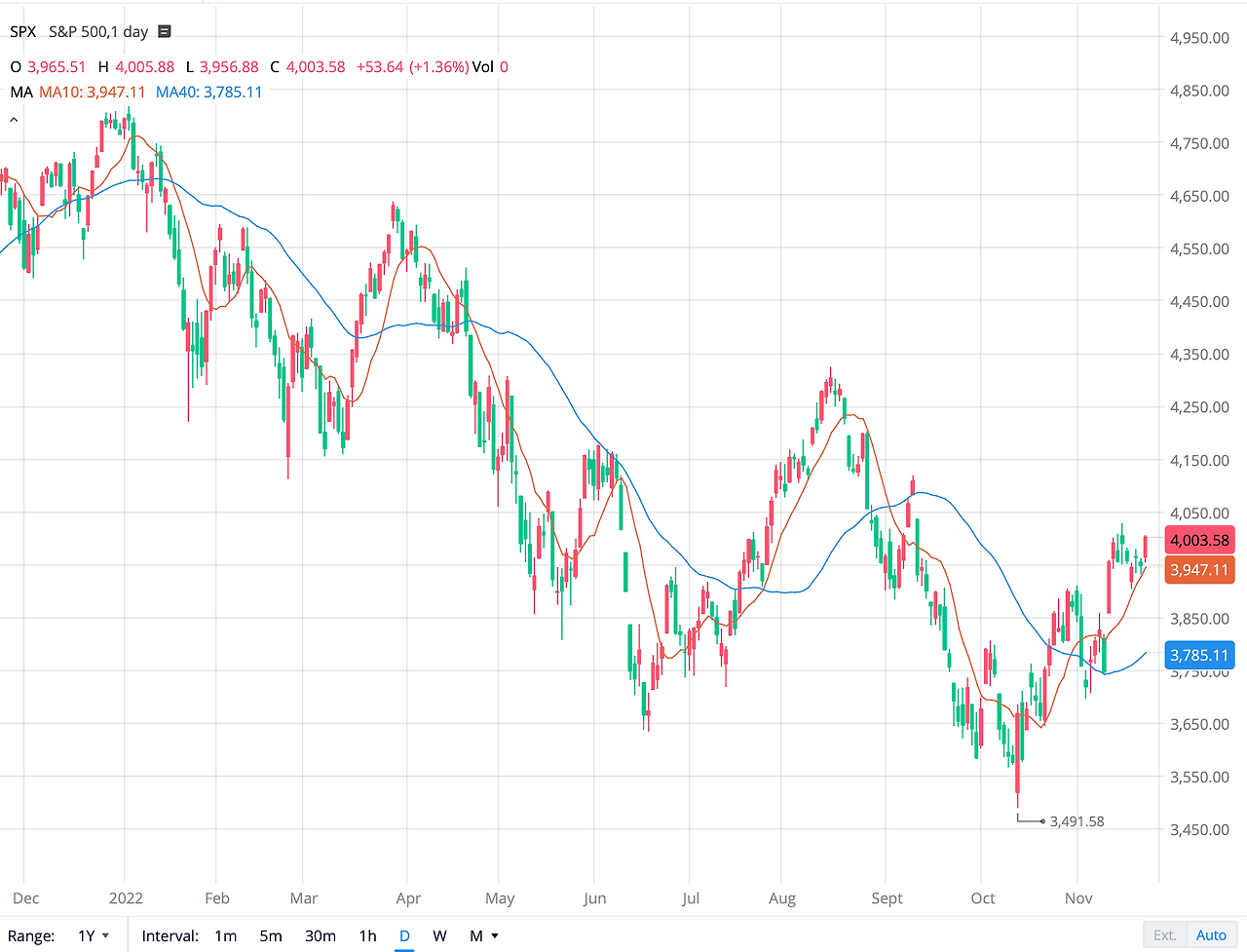Collapse the legend with the caret arrow
Screen dimensions: 1247x952
click(x=13, y=118)
